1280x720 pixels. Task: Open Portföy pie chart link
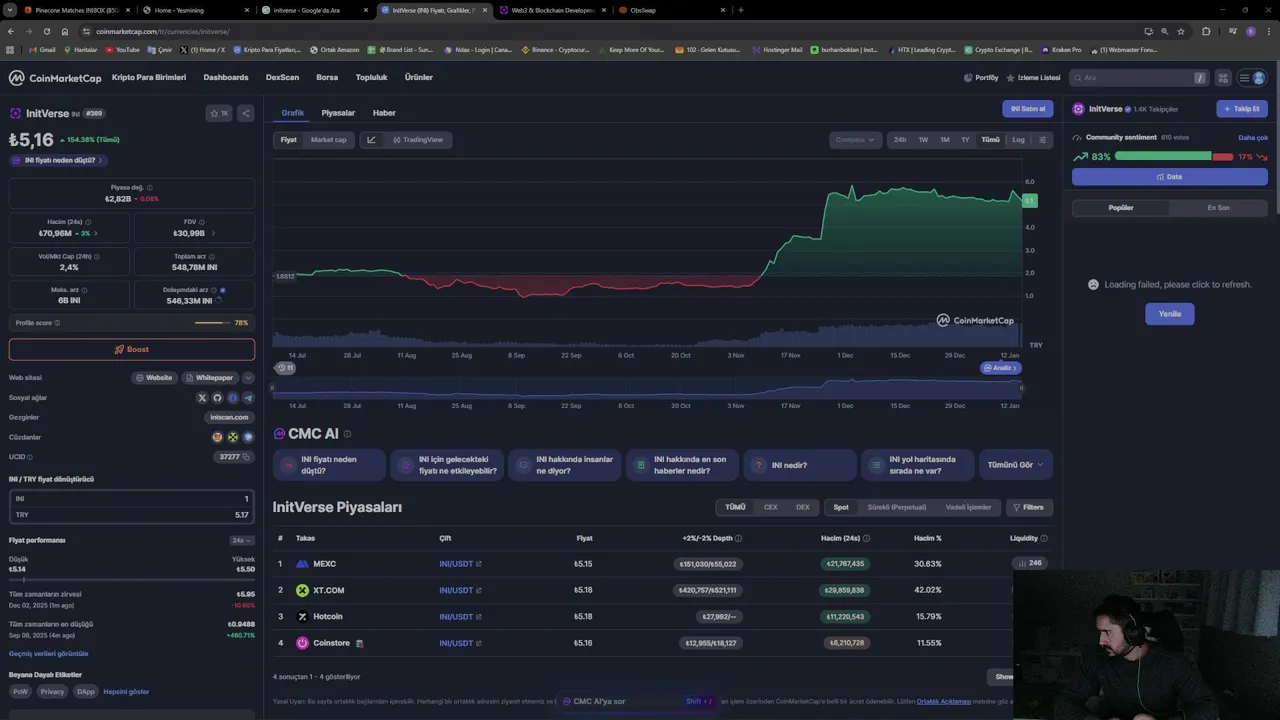[981, 78]
